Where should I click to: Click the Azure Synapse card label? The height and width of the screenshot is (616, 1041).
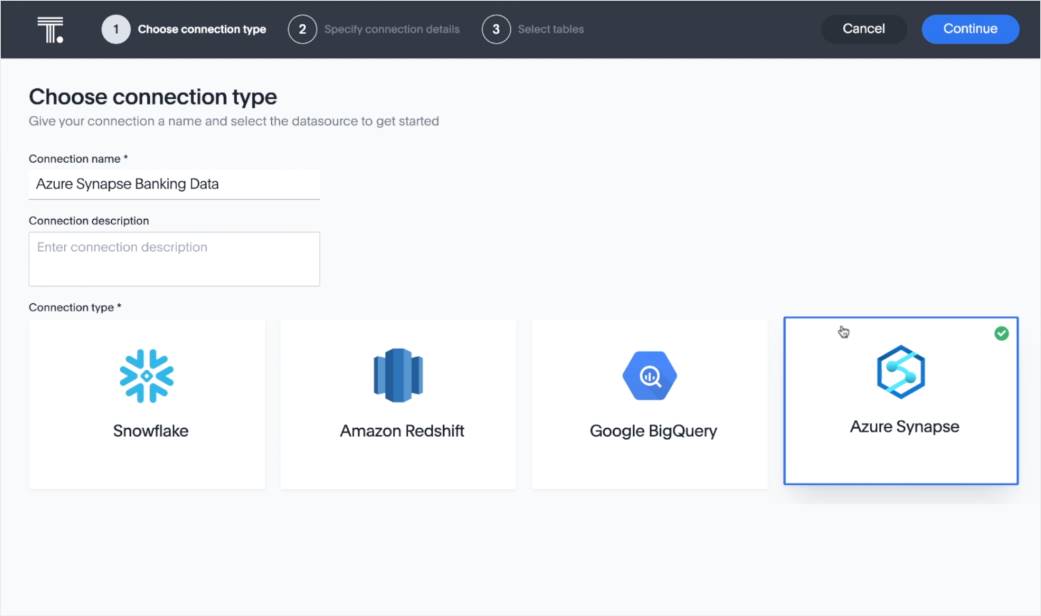(x=904, y=427)
